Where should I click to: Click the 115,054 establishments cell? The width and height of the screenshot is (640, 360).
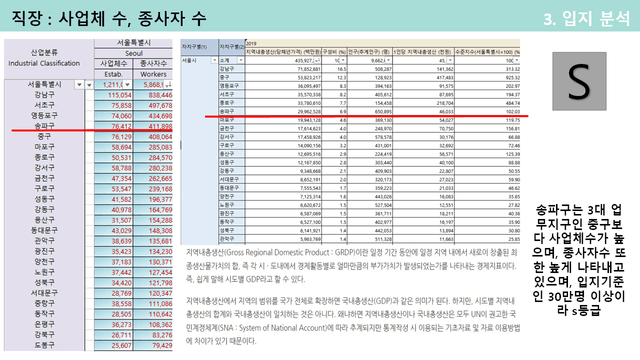tap(114, 95)
